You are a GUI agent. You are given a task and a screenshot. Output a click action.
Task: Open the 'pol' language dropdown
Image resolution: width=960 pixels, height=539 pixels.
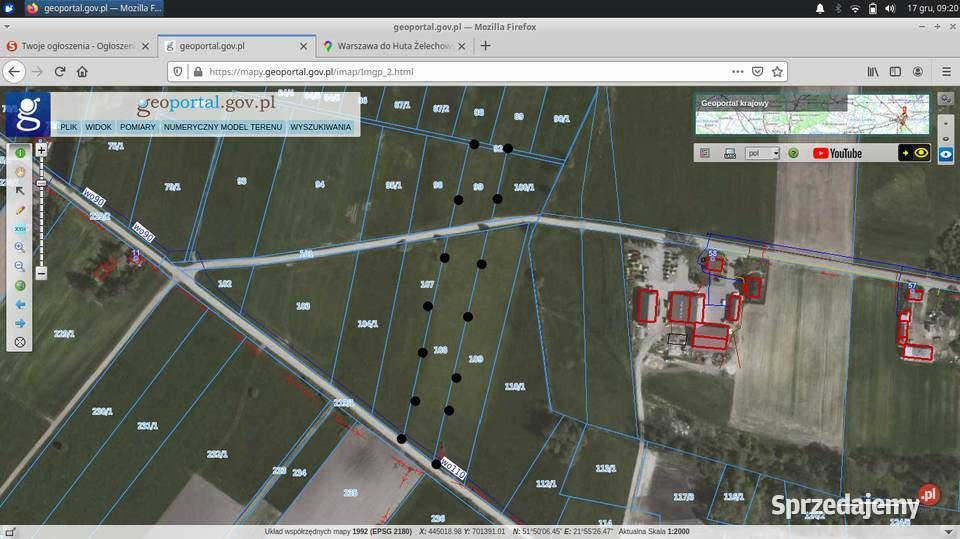coord(762,153)
